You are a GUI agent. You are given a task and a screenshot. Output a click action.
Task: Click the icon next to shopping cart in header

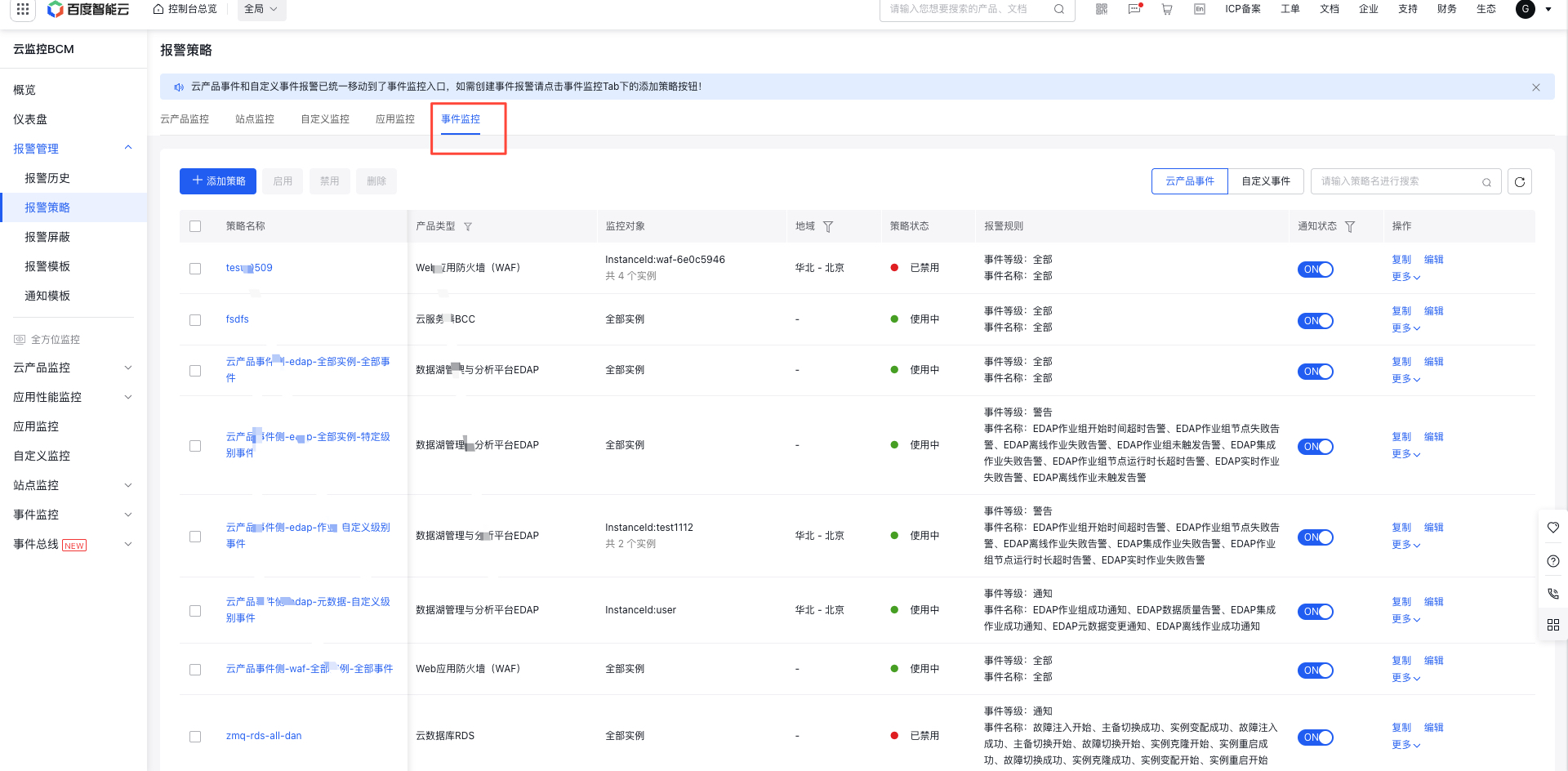pyautogui.click(x=1200, y=9)
